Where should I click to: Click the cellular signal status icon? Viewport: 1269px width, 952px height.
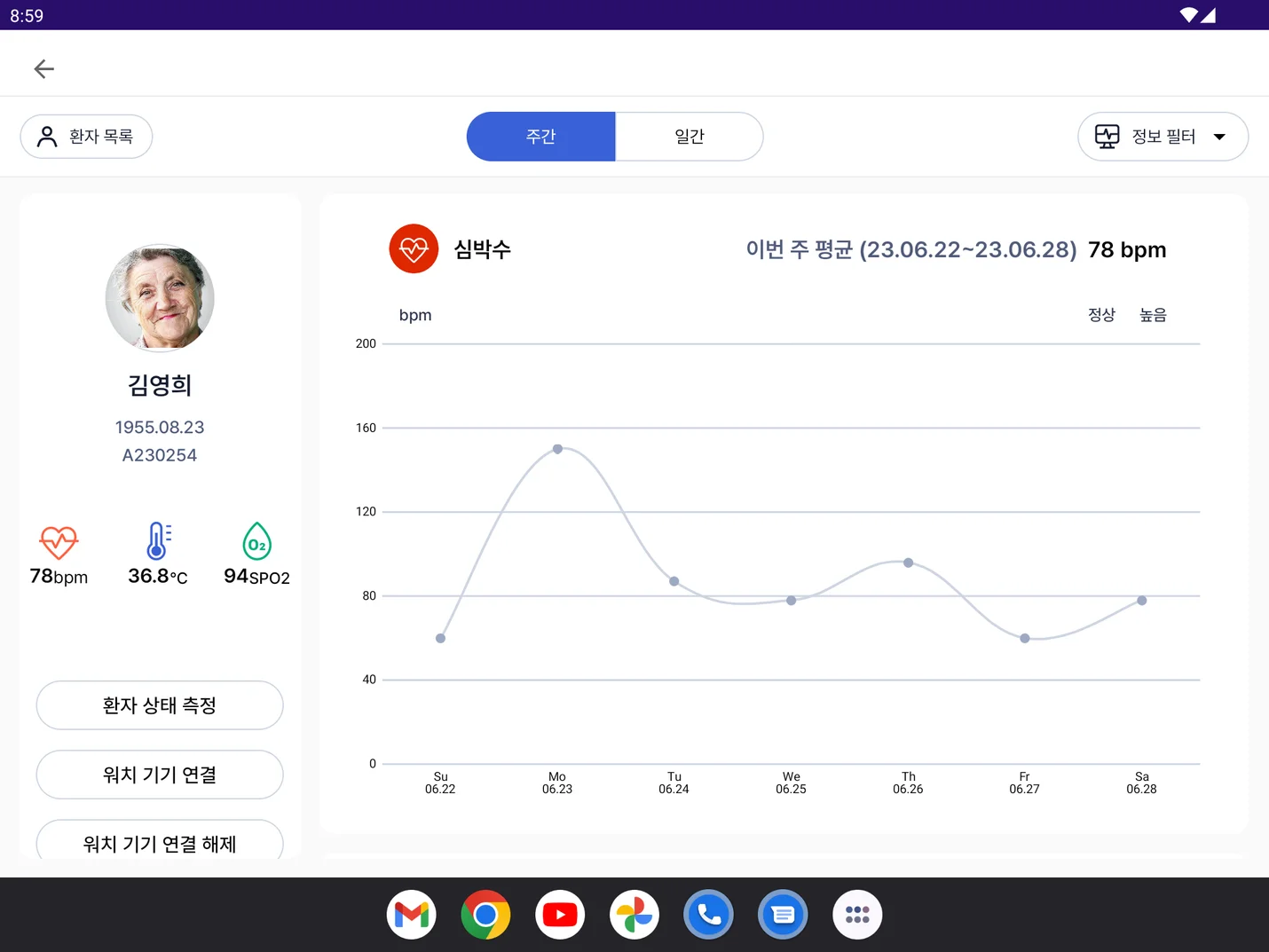point(1209,15)
